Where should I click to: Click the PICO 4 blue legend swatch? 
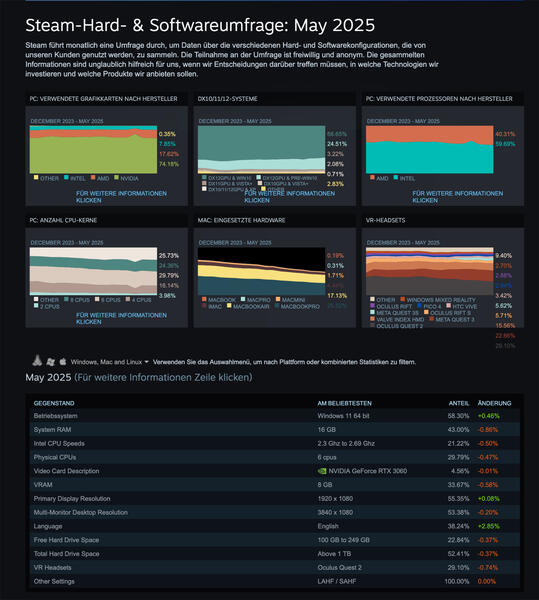[419, 306]
